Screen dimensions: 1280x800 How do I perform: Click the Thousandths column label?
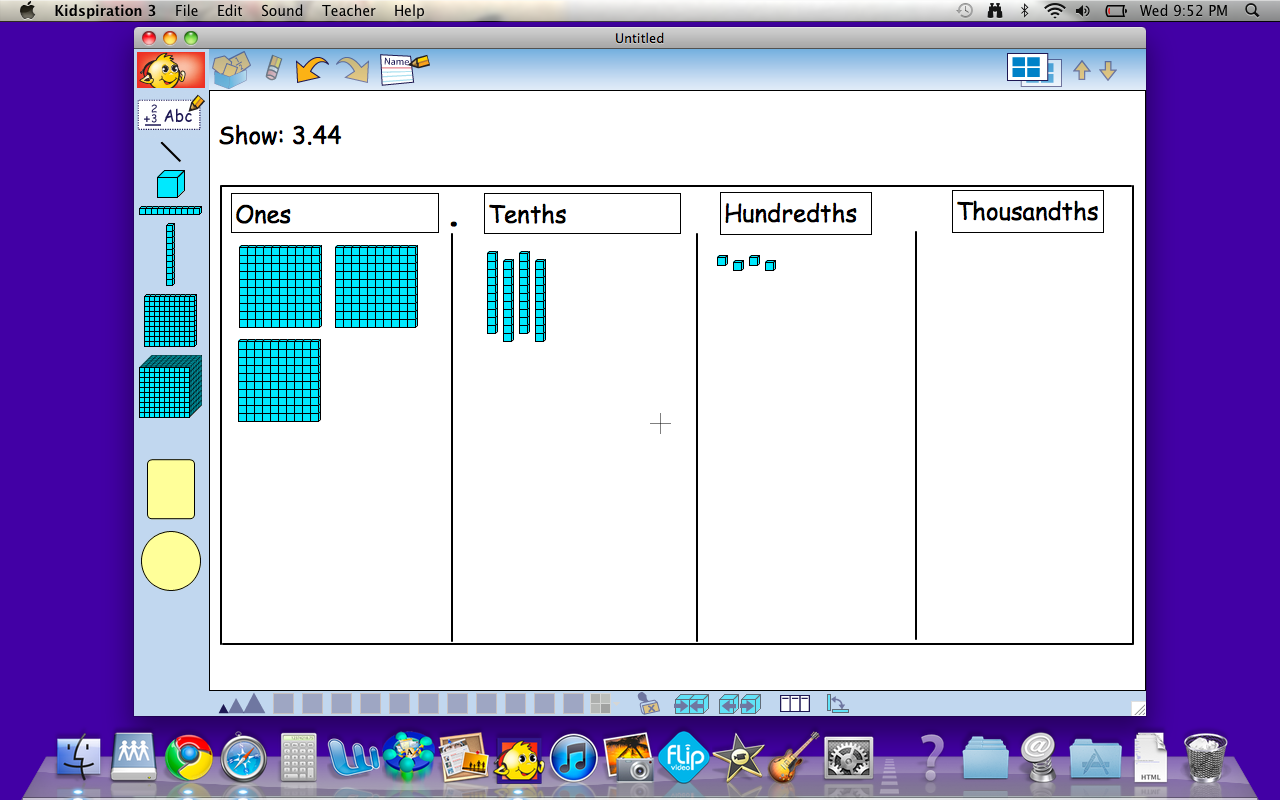[x=1028, y=211]
